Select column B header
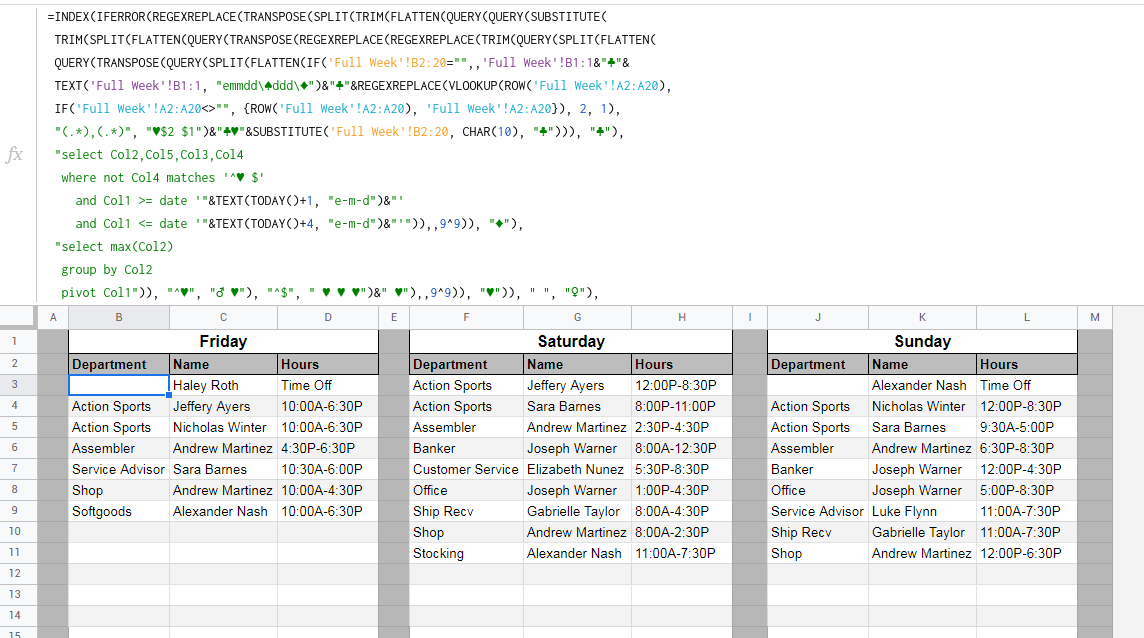This screenshot has width=1144, height=638. pos(119,317)
